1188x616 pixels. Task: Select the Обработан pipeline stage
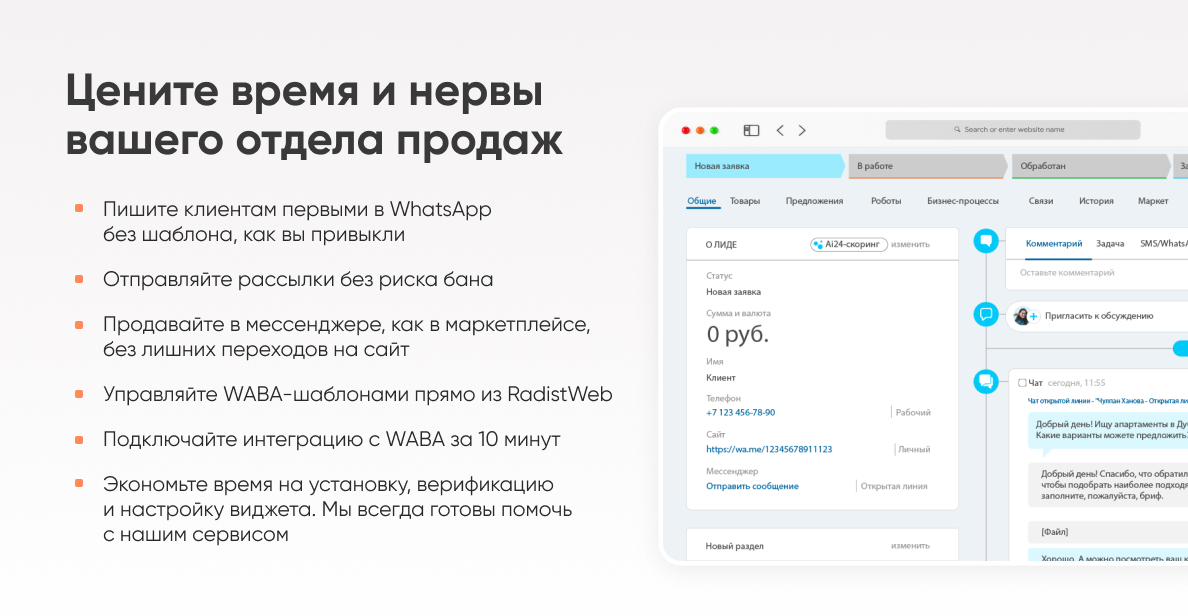pos(1091,166)
